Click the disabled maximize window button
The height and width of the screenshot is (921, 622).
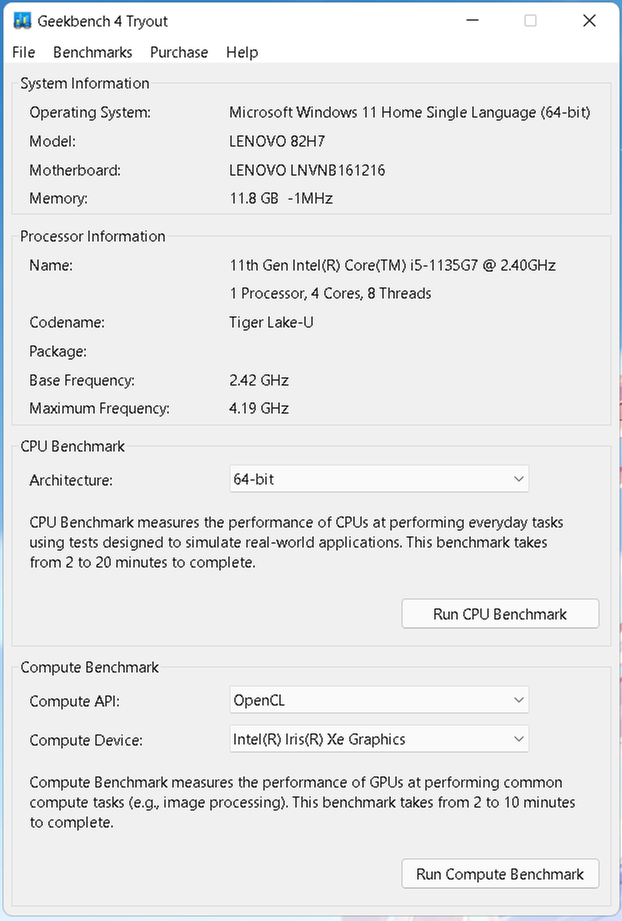(530, 21)
